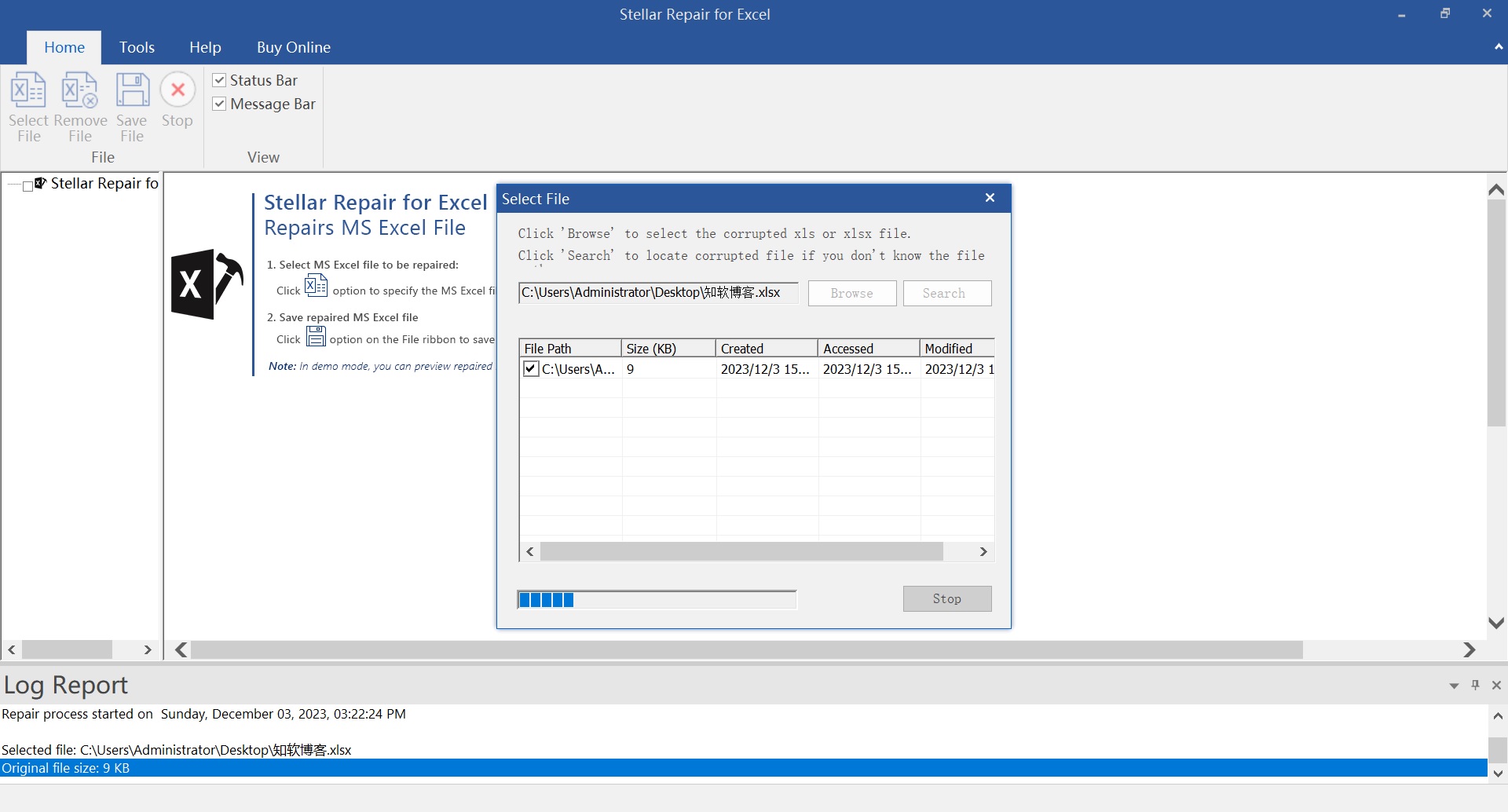Image resolution: width=1508 pixels, height=812 pixels.
Task: Click the repair progress bar
Action: pos(657,600)
